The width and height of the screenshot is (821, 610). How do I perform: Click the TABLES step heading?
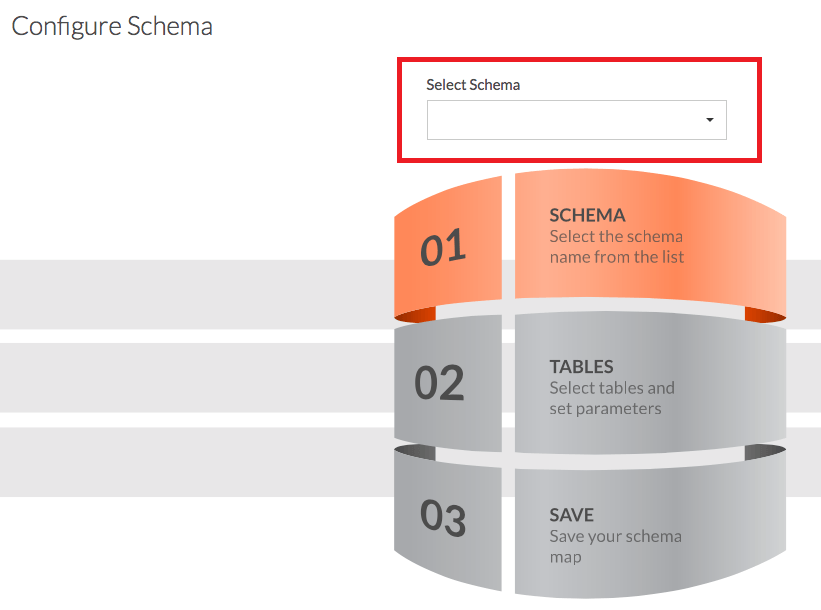point(582,366)
